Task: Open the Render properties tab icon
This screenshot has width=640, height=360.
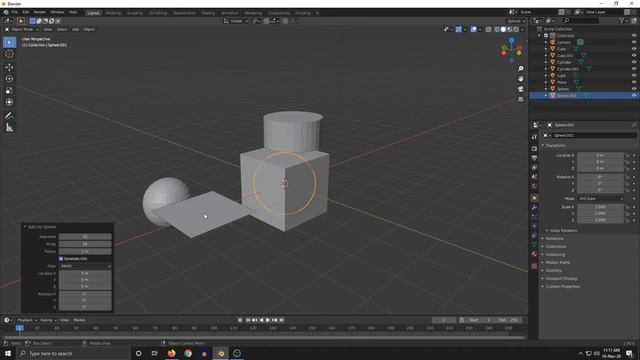Action: pos(534,149)
